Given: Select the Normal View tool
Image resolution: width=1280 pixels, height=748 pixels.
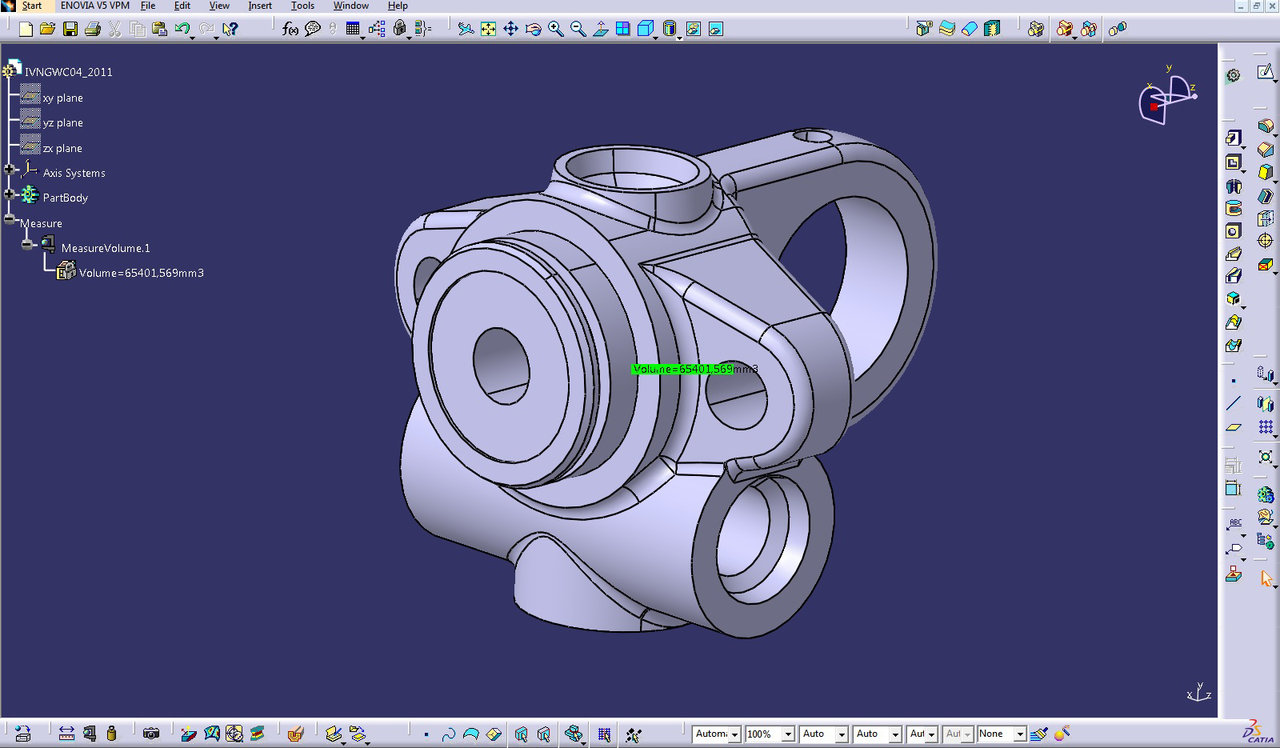Looking at the screenshot, I should (600, 29).
